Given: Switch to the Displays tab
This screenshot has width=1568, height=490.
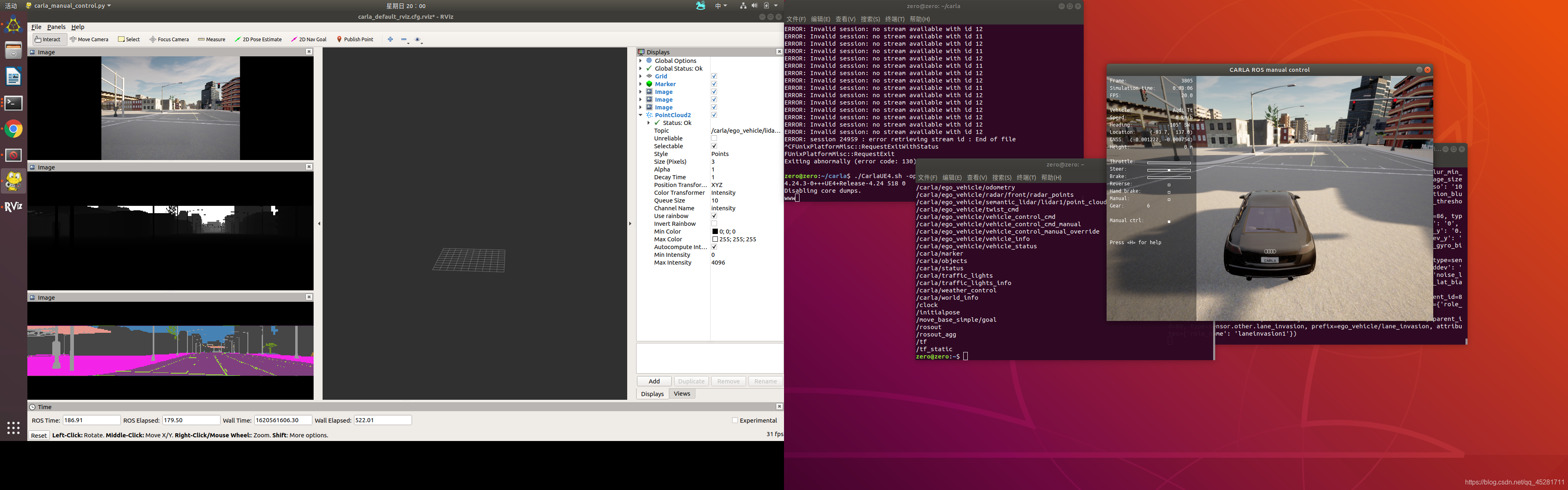Looking at the screenshot, I should click(x=652, y=394).
